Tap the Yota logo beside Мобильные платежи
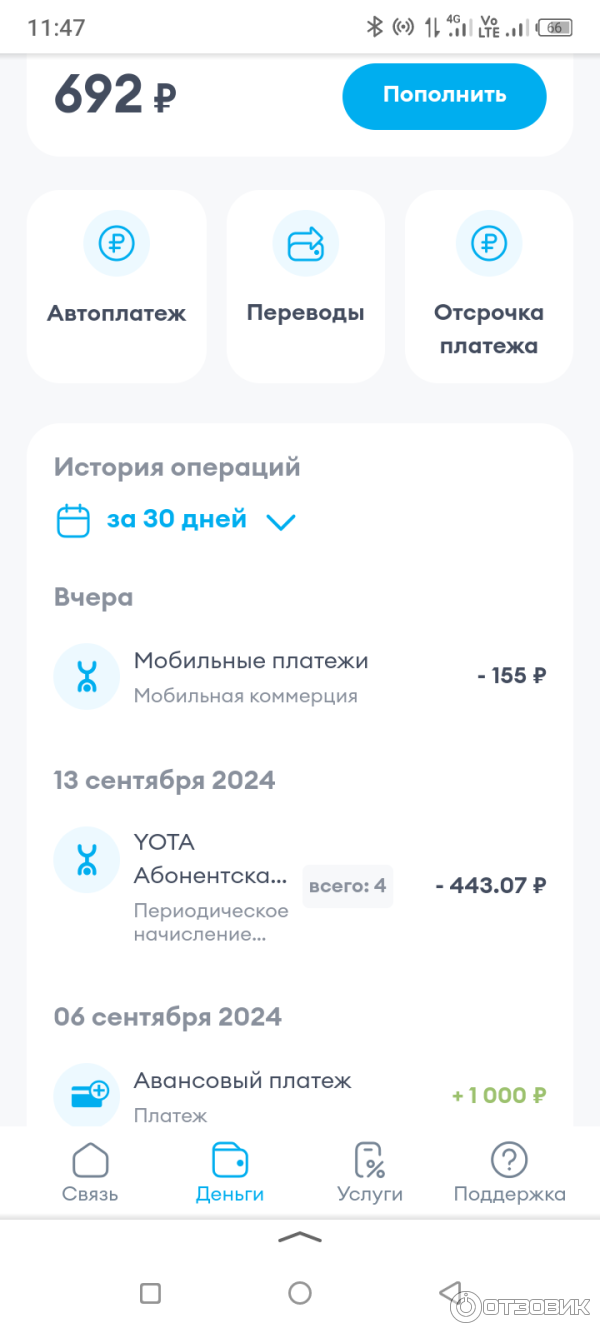Image resolution: width=600 pixels, height=1333 pixels. [x=87, y=676]
